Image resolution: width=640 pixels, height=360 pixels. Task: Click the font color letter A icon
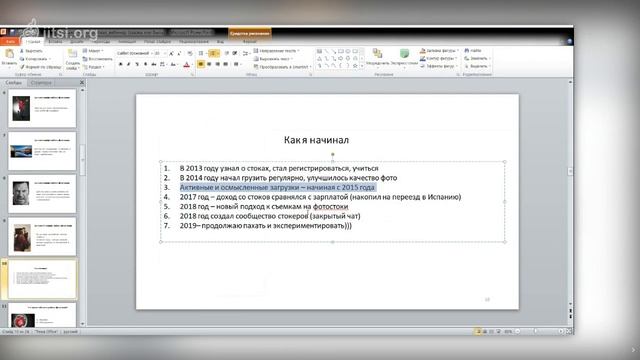point(187,64)
